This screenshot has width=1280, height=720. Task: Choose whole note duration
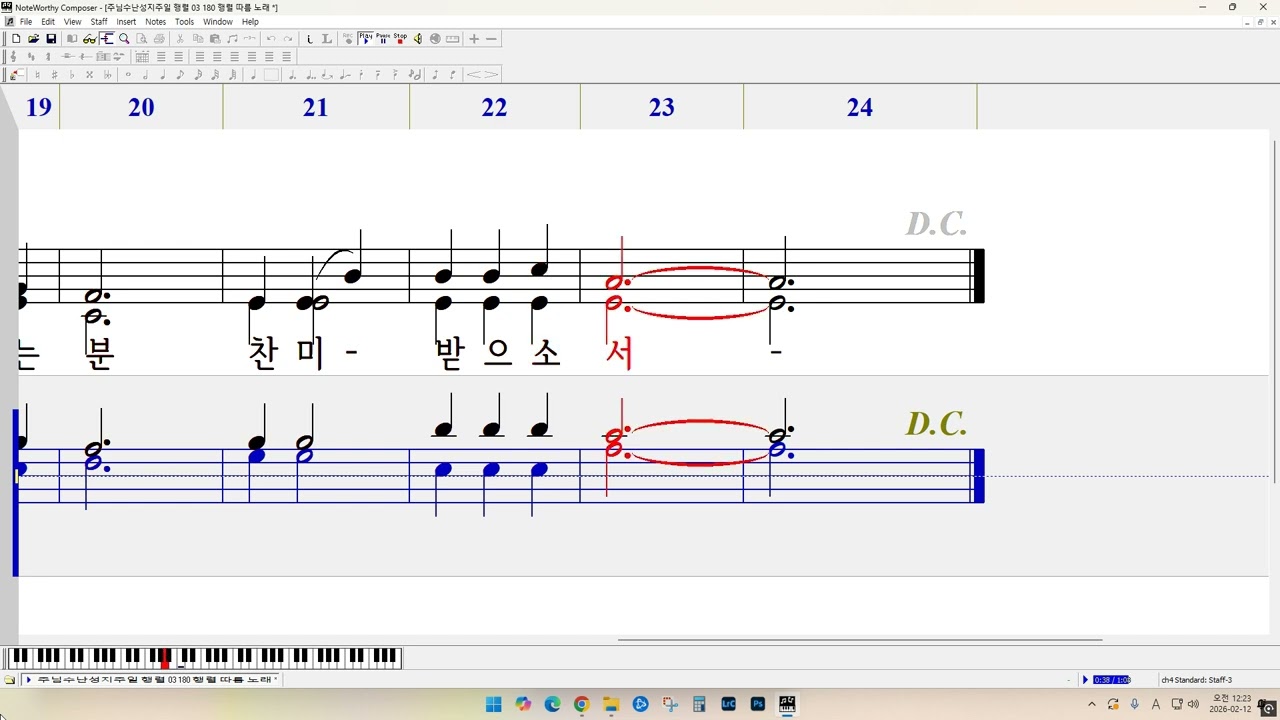128,75
